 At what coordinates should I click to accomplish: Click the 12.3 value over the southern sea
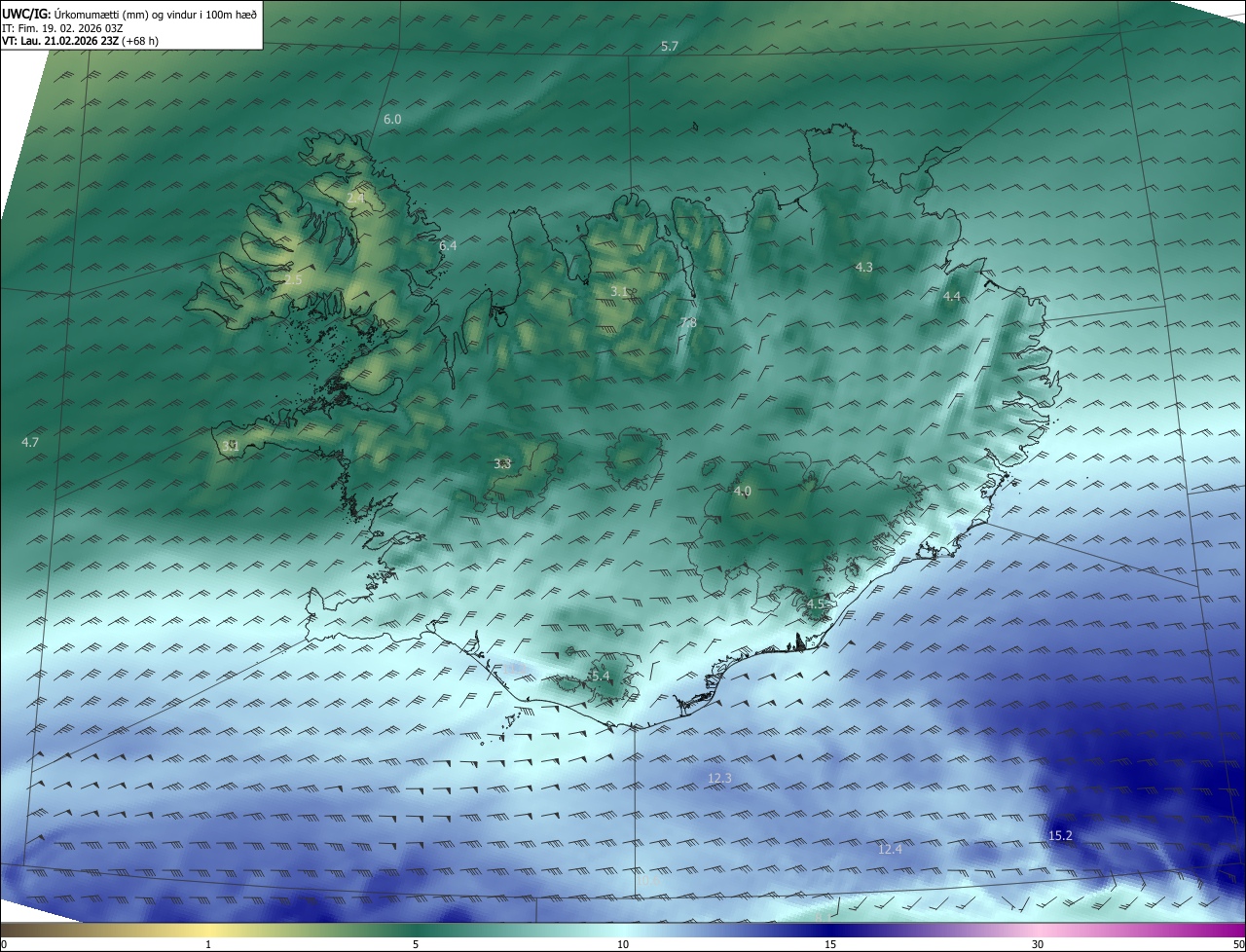point(719,778)
